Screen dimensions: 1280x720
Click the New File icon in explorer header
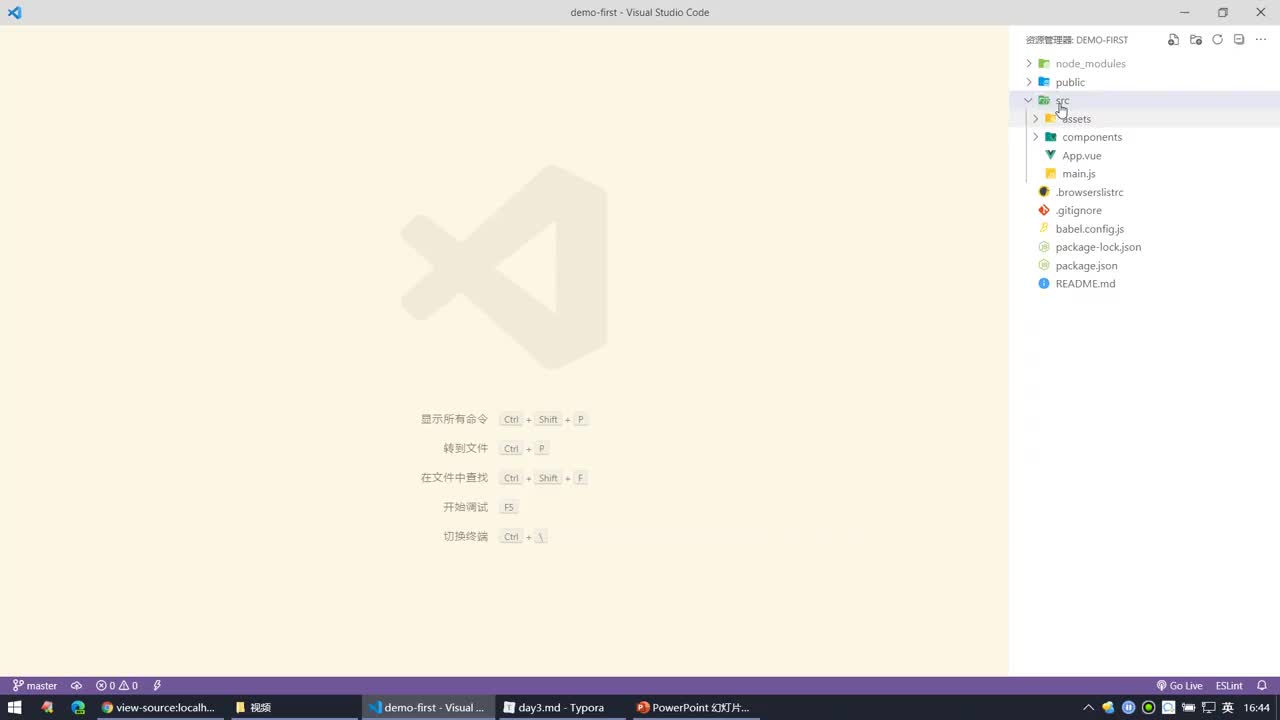pos(1173,40)
